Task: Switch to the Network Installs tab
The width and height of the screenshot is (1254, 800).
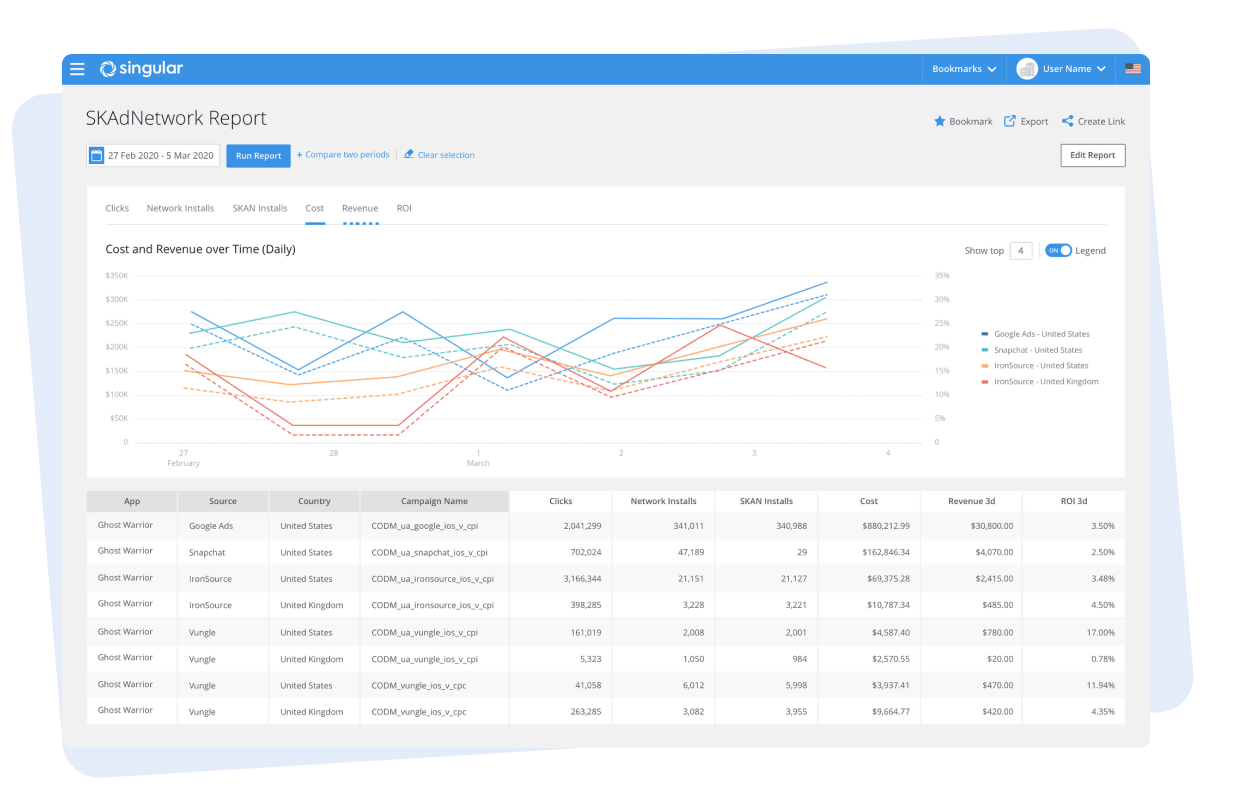Action: 180,208
